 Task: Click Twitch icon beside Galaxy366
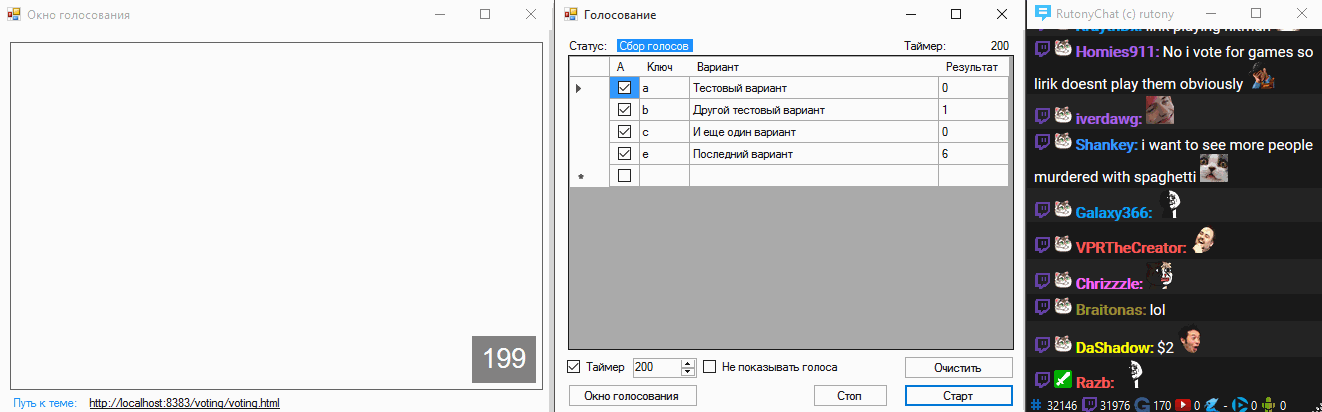point(1043,210)
